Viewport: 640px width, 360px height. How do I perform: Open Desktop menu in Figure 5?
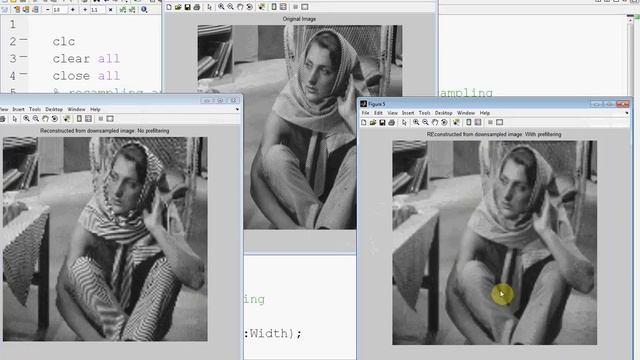pos(444,113)
